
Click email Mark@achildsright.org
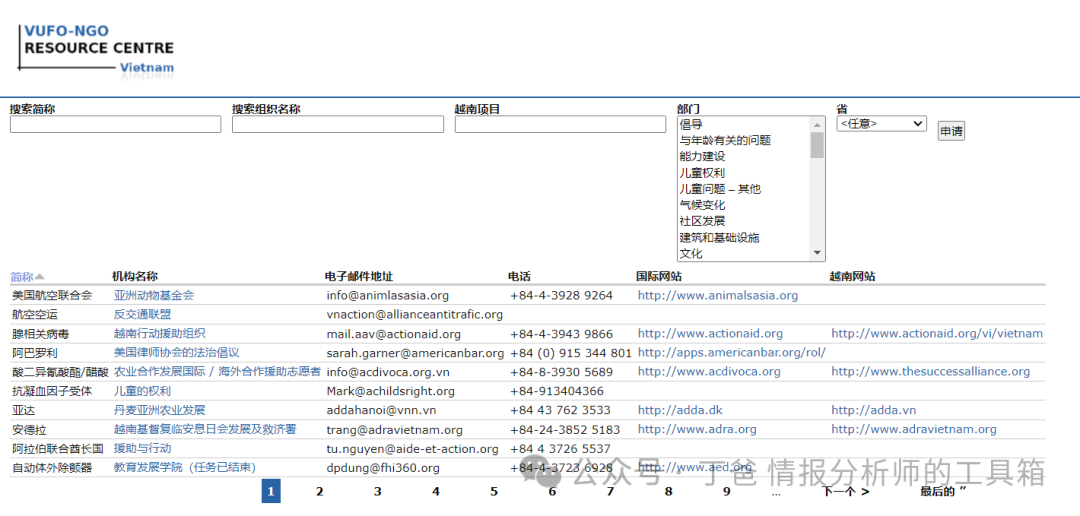(x=391, y=391)
